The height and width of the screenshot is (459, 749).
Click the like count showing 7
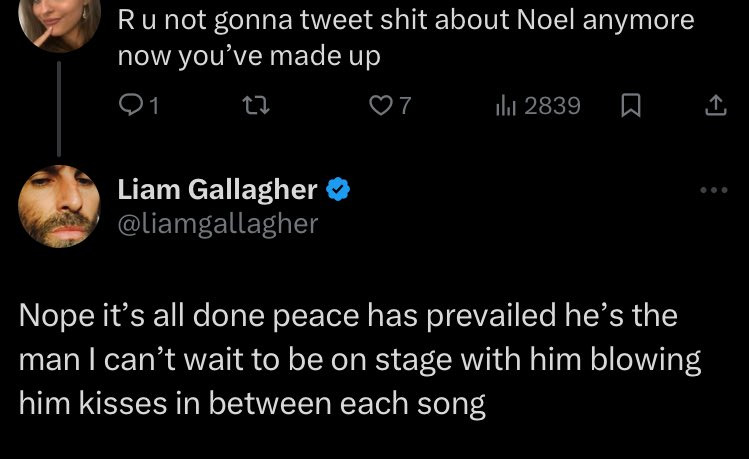[404, 105]
